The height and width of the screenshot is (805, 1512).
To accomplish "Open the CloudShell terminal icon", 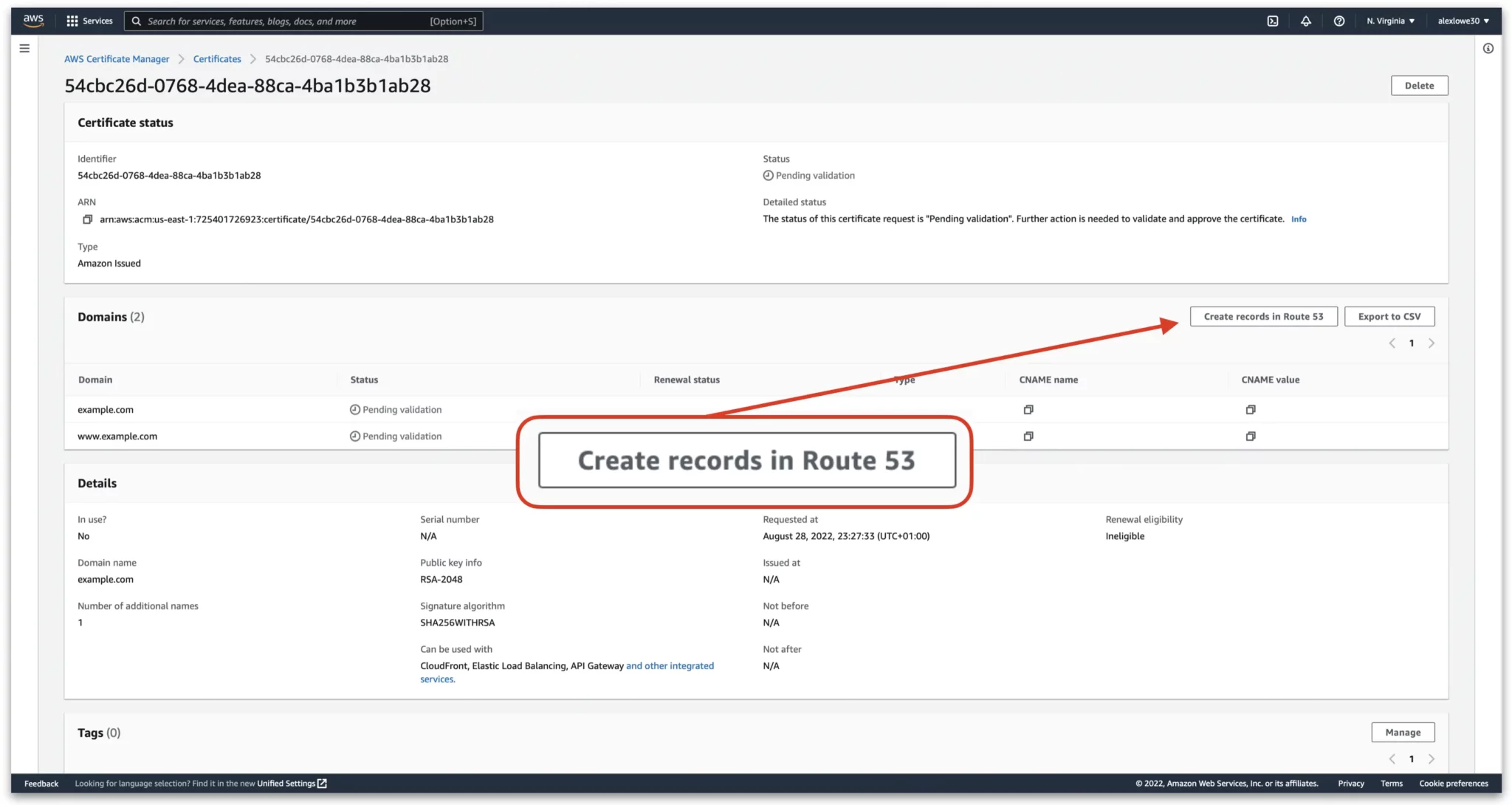I will (1273, 21).
